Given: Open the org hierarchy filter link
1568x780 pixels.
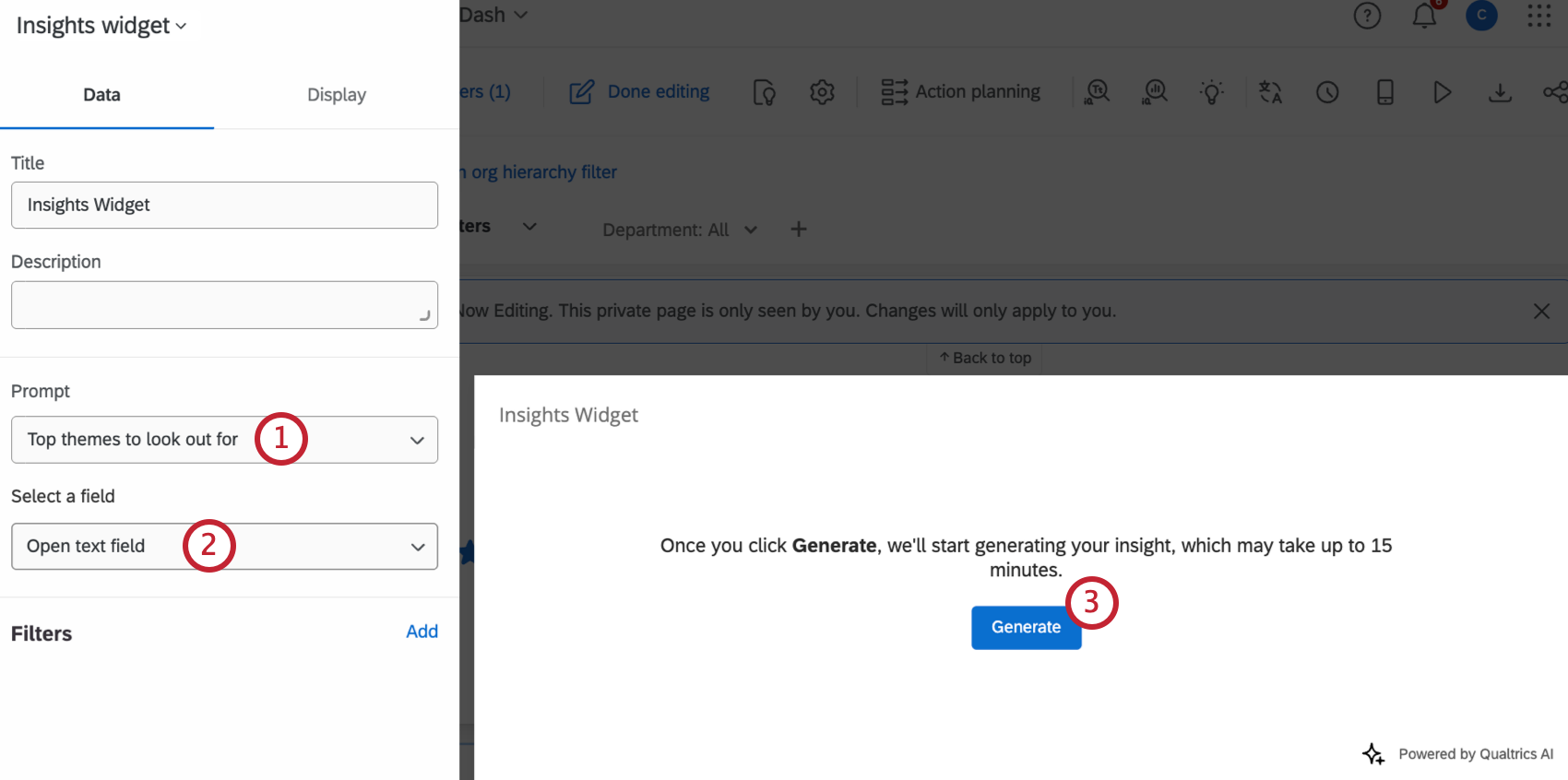Looking at the screenshot, I should pos(539,172).
